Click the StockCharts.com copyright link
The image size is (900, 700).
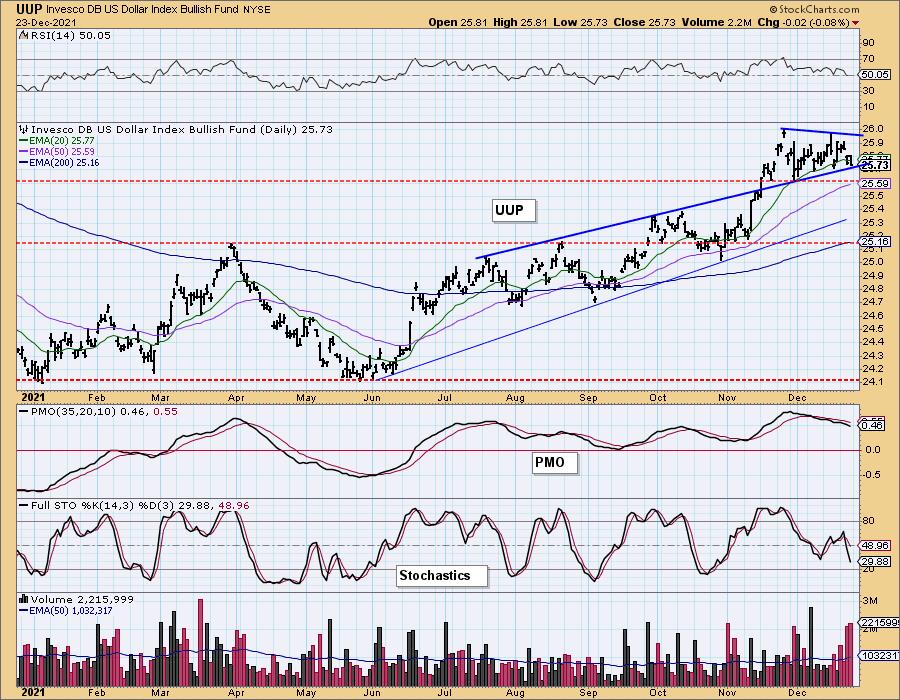pos(814,9)
